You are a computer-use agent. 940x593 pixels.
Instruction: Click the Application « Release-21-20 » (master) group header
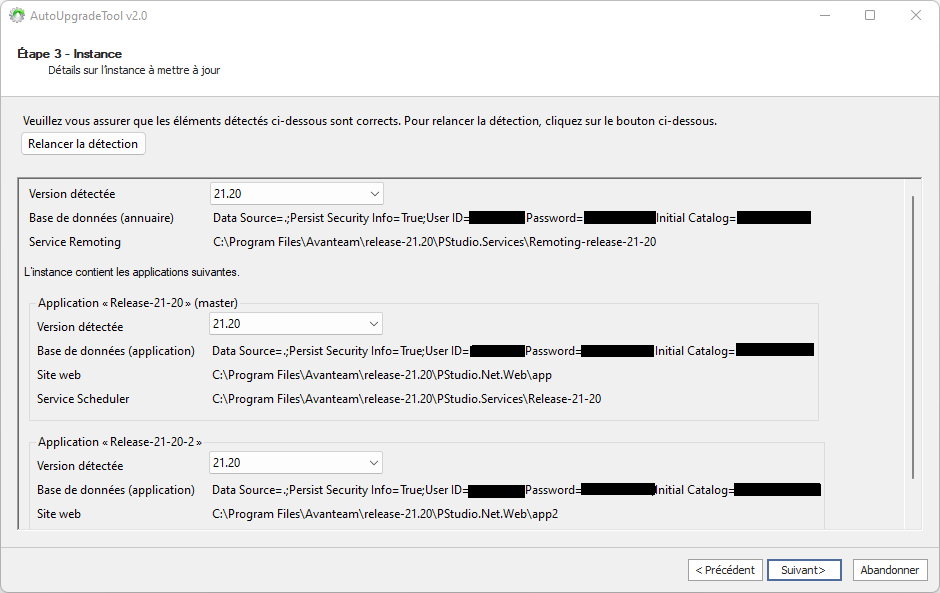coord(137,303)
